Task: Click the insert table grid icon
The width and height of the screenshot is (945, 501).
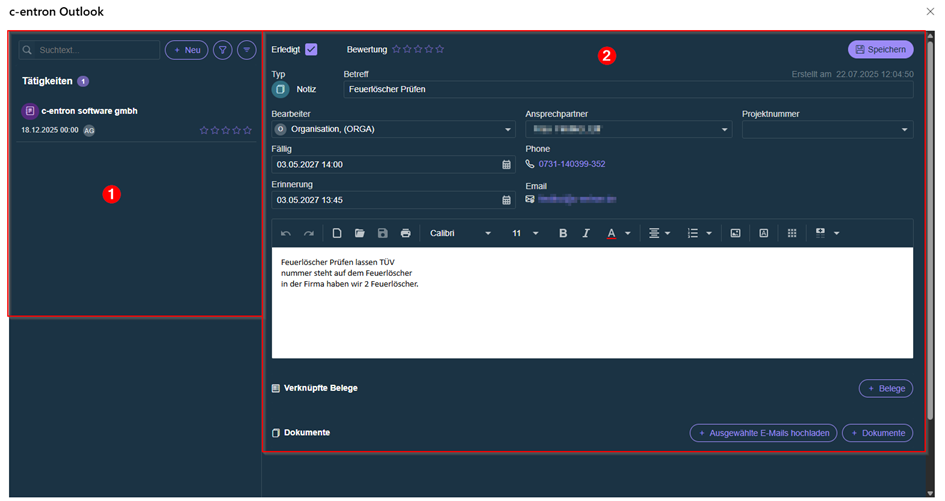Action: point(791,233)
